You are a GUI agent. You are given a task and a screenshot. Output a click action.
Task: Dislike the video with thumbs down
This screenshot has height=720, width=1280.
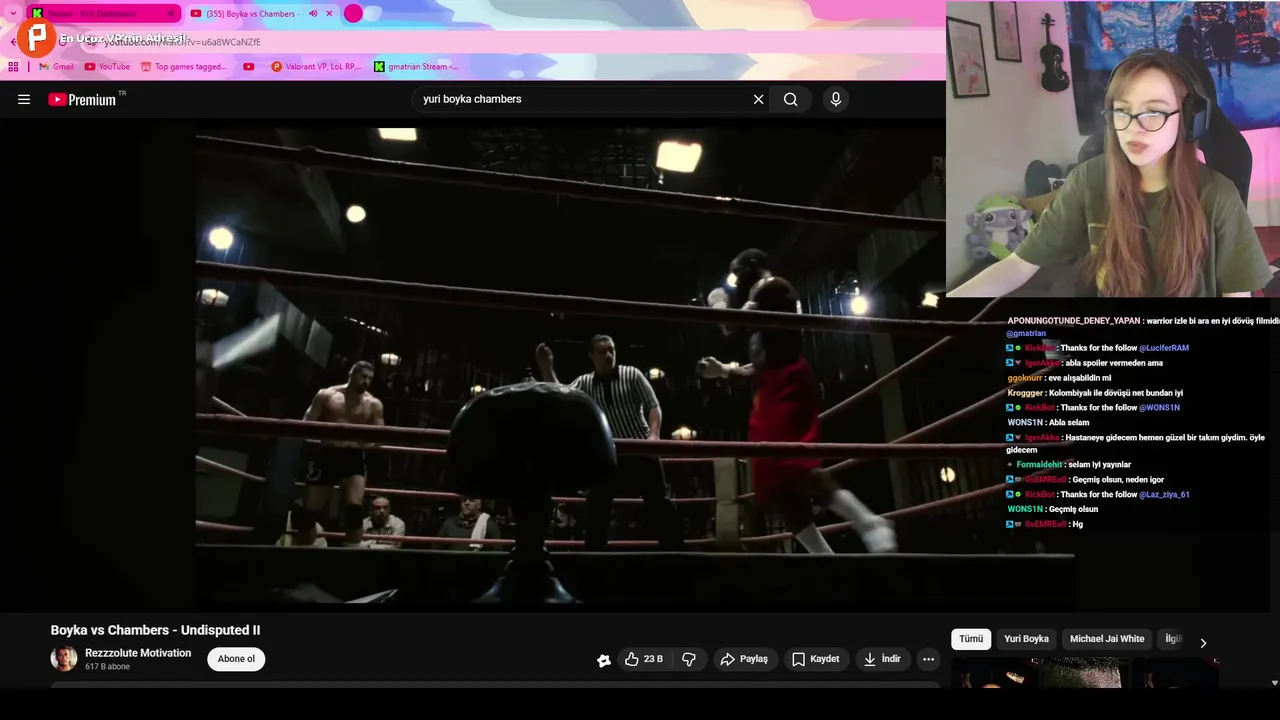[x=689, y=659]
